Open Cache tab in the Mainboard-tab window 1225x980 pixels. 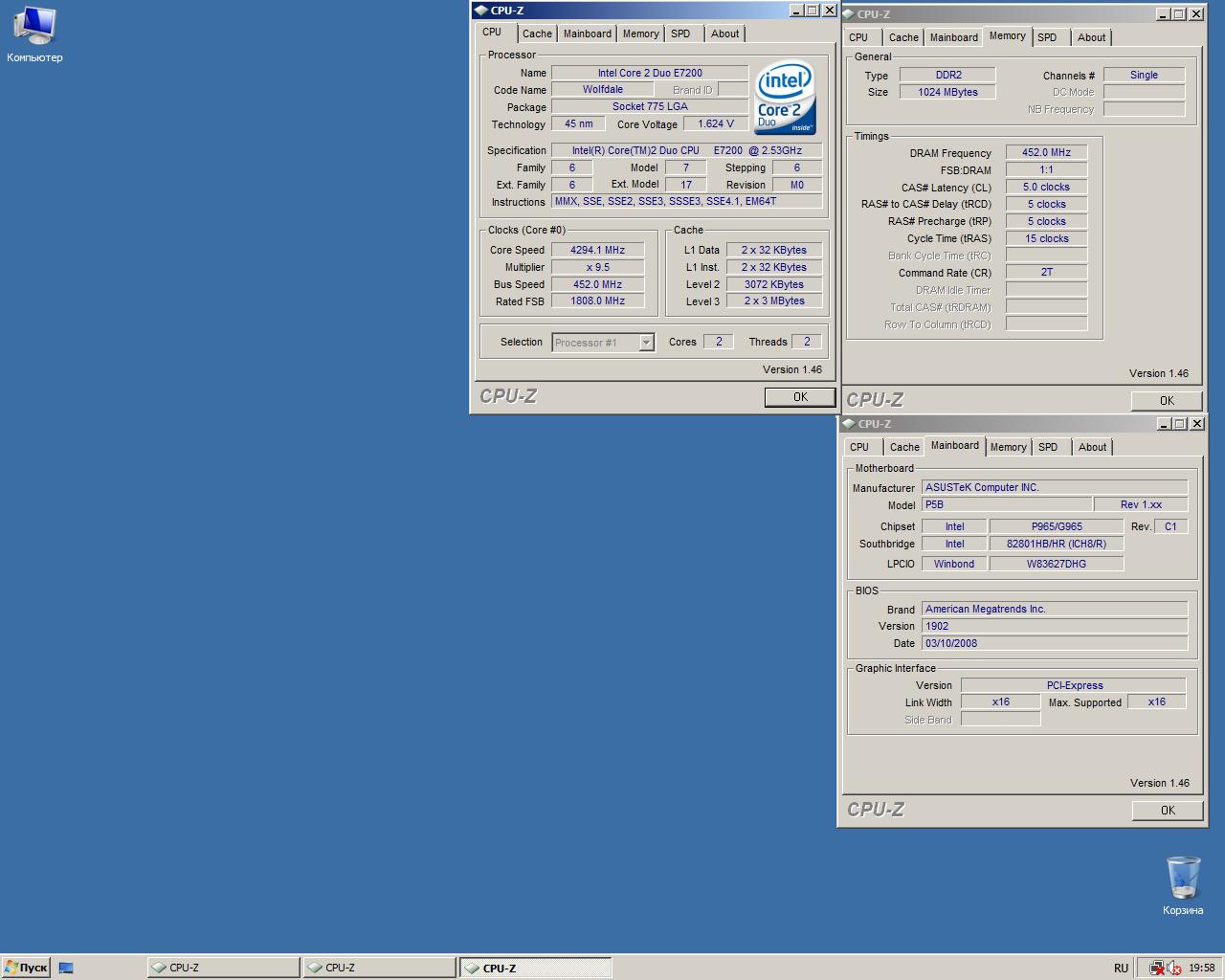click(x=904, y=447)
